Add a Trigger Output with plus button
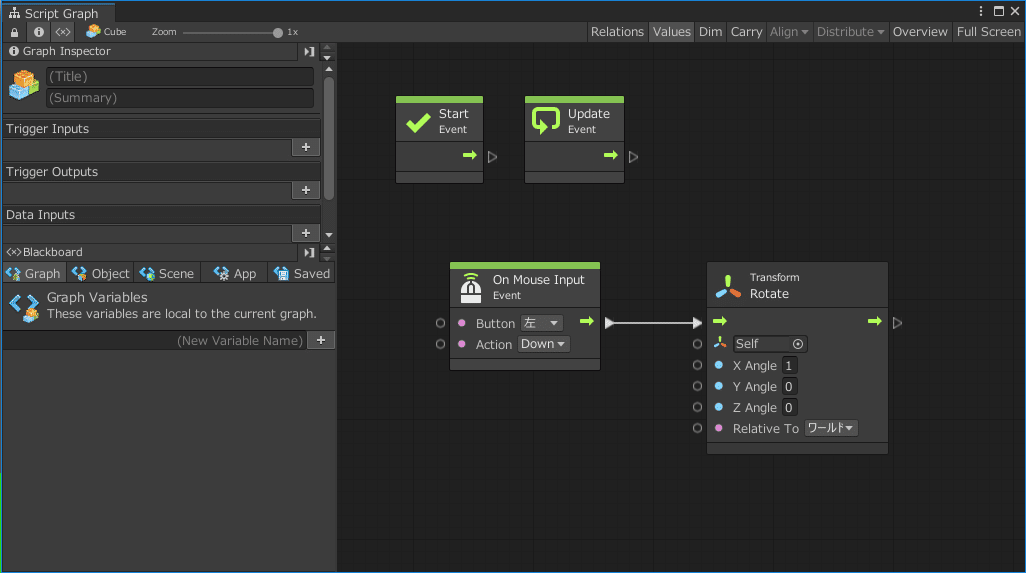This screenshot has width=1026, height=573. (306, 190)
